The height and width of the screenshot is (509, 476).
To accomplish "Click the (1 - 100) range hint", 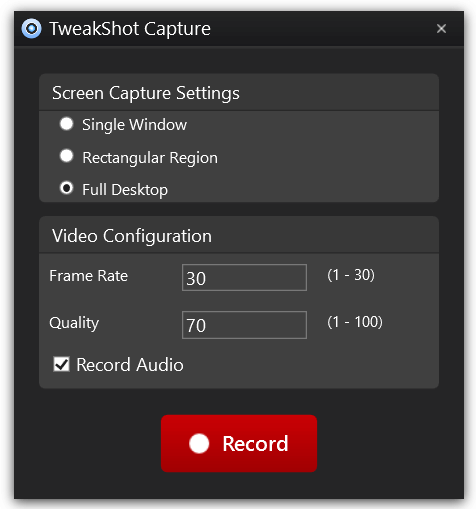I will 355,322.
